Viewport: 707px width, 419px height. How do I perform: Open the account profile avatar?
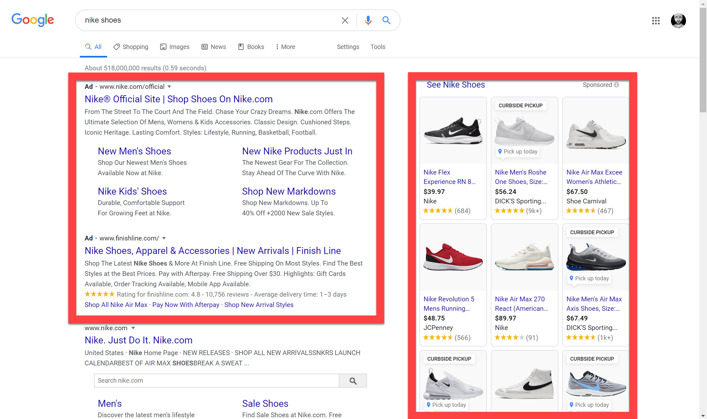(x=678, y=20)
